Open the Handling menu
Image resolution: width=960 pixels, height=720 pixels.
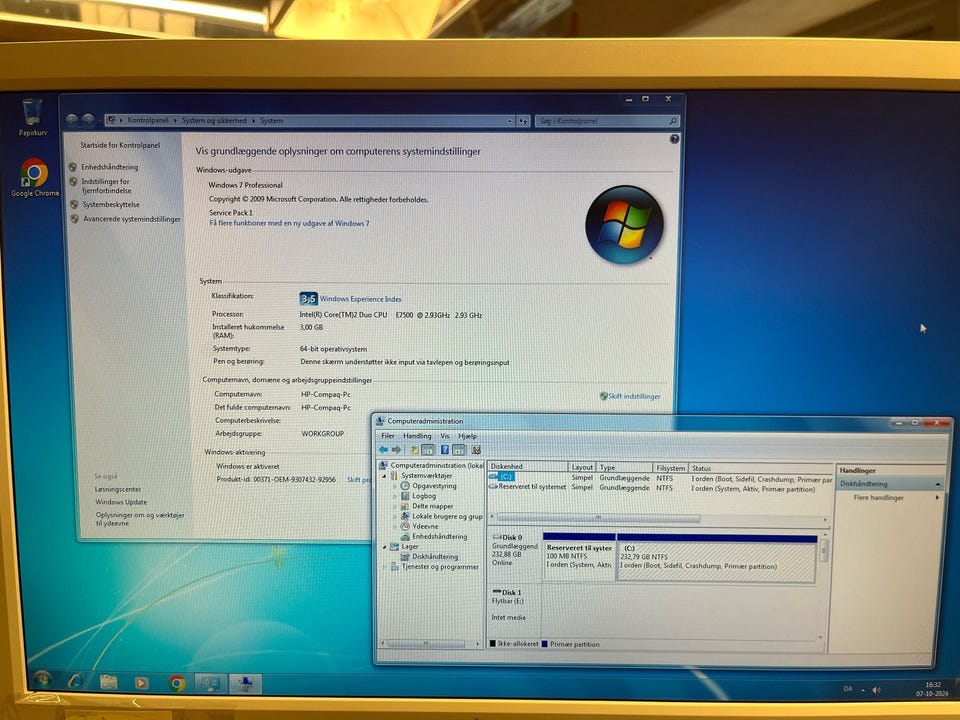(417, 436)
